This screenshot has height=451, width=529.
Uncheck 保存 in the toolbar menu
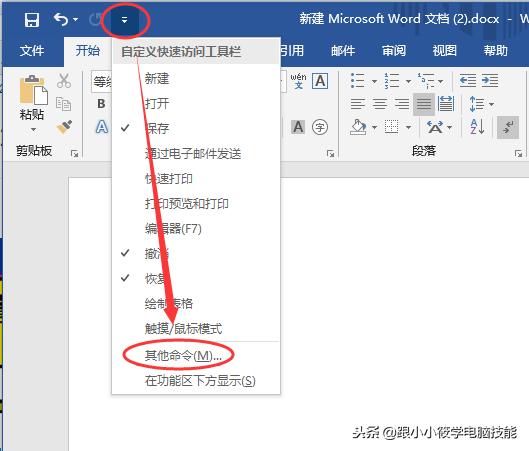[x=196, y=129]
